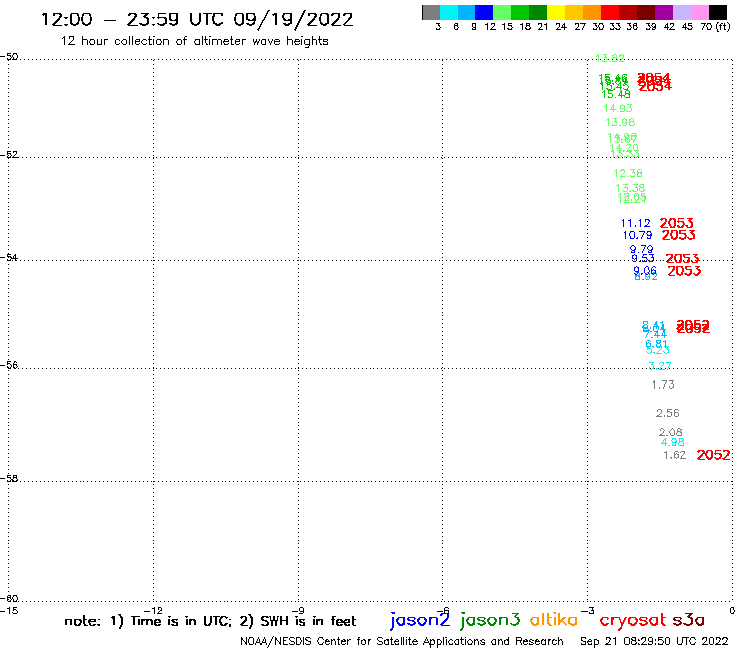
Task: Select the black swatch at the scale end
Action: 718,12
